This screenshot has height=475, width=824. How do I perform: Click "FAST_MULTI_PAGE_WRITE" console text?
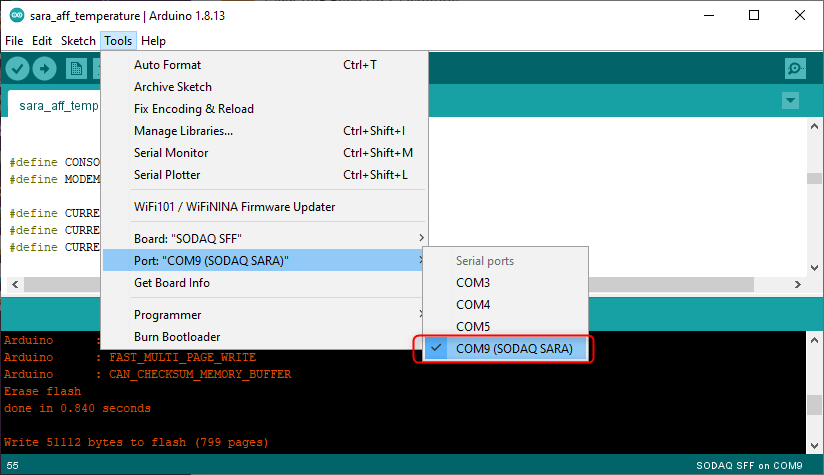point(183,357)
